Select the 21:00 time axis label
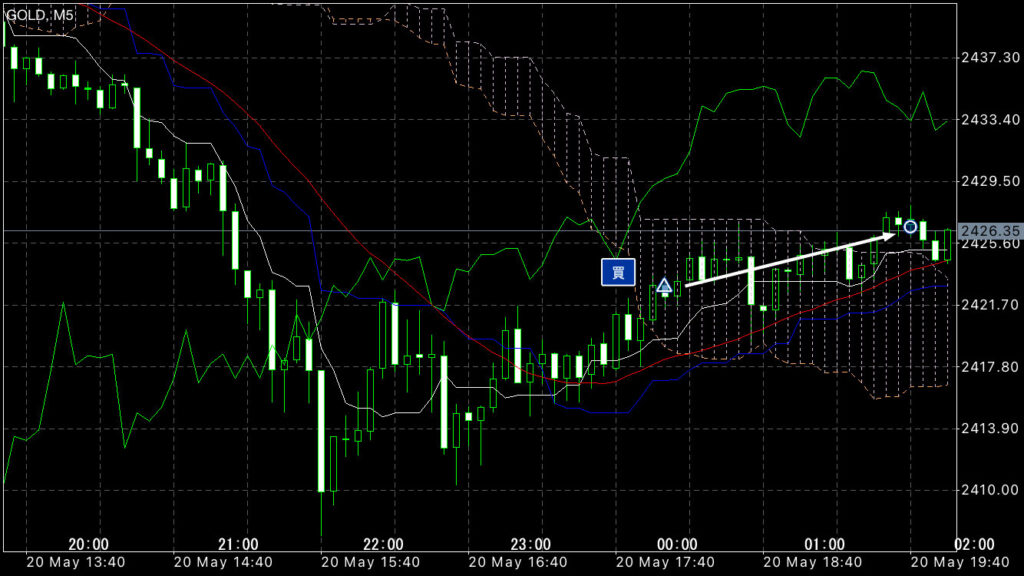Image resolution: width=1024 pixels, height=576 pixels. (238, 544)
